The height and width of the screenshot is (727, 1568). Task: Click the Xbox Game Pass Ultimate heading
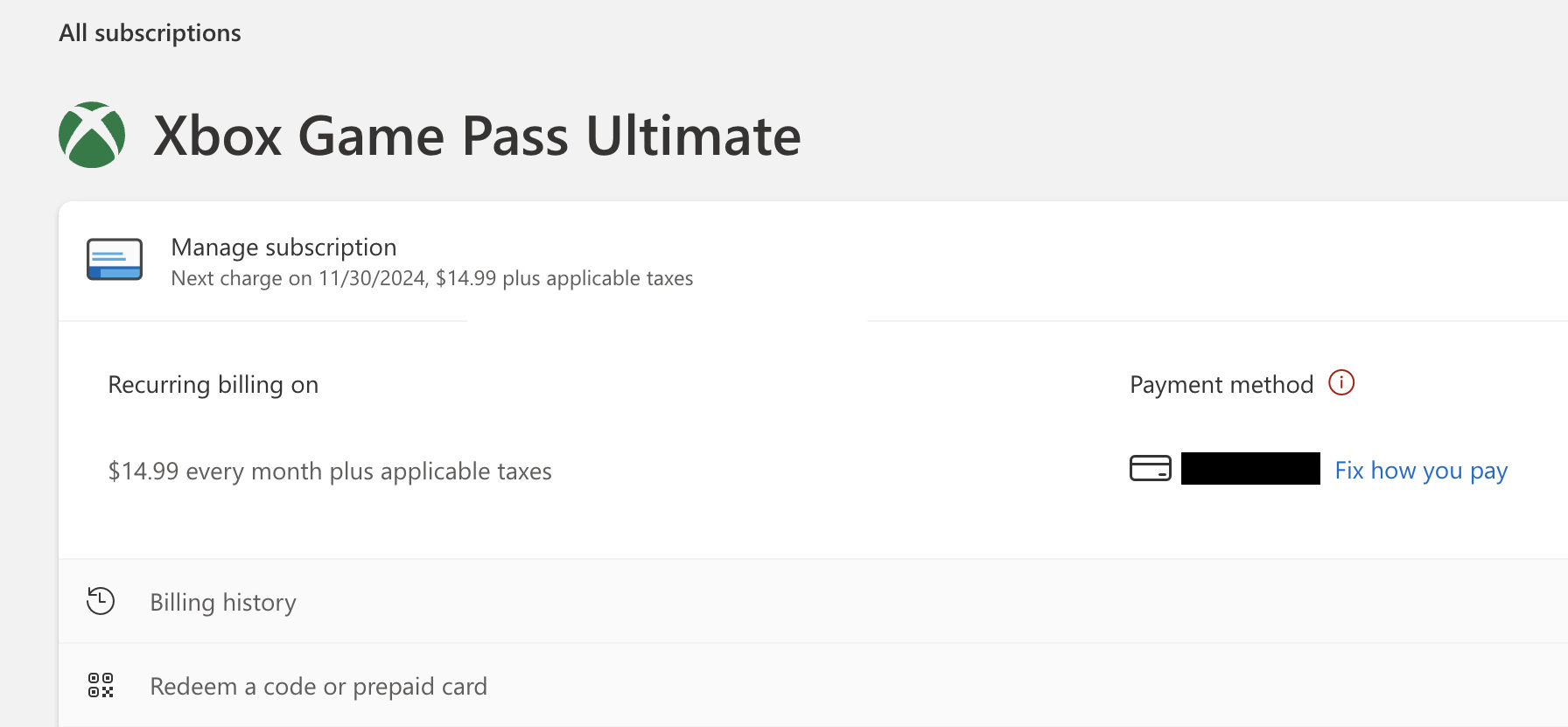(477, 136)
